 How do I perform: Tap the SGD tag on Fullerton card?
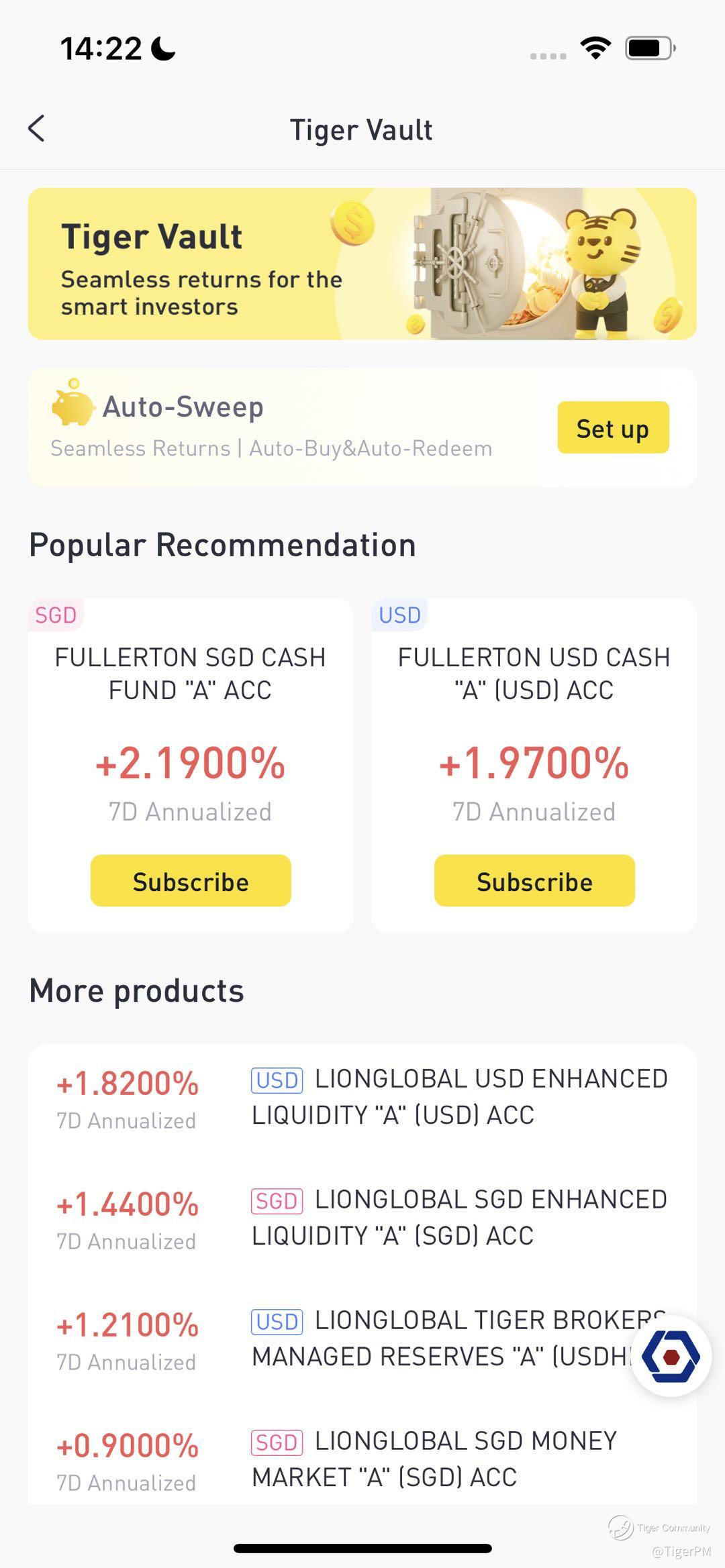pyautogui.click(x=56, y=615)
